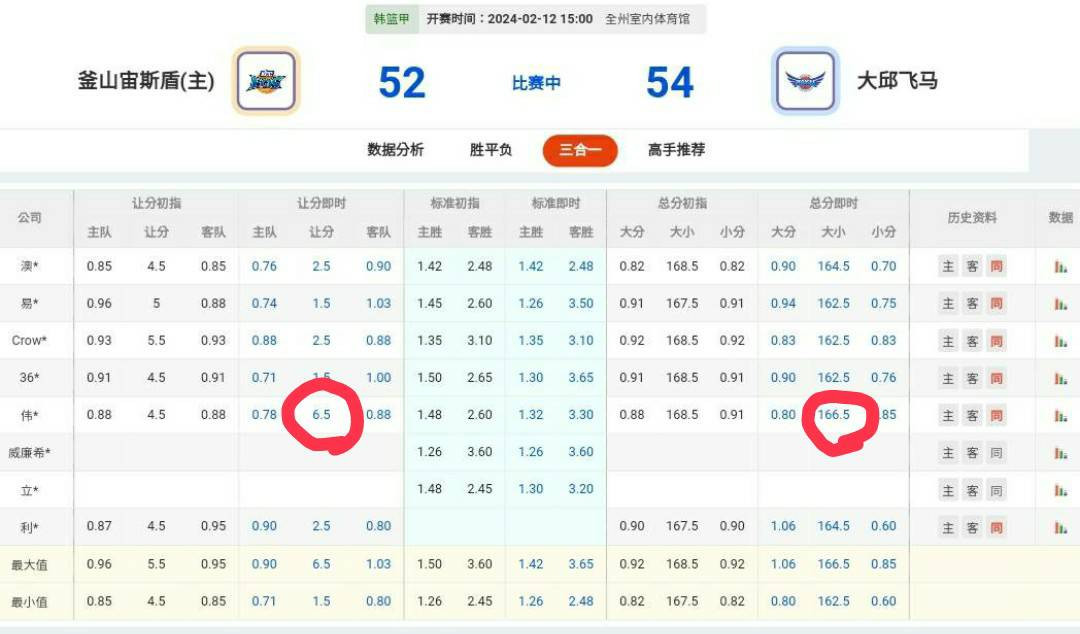Click the 客 history button in 伟* row

973,416
